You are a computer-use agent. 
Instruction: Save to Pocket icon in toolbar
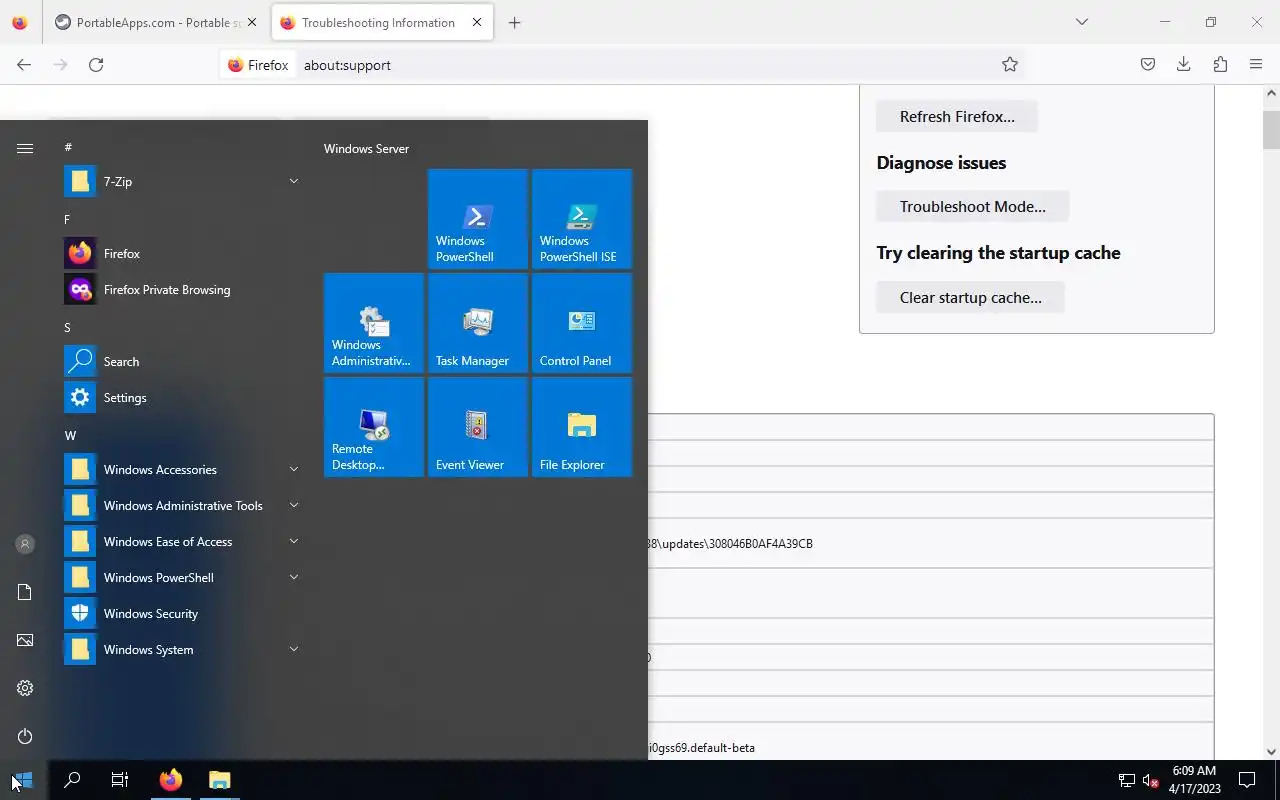point(1148,65)
